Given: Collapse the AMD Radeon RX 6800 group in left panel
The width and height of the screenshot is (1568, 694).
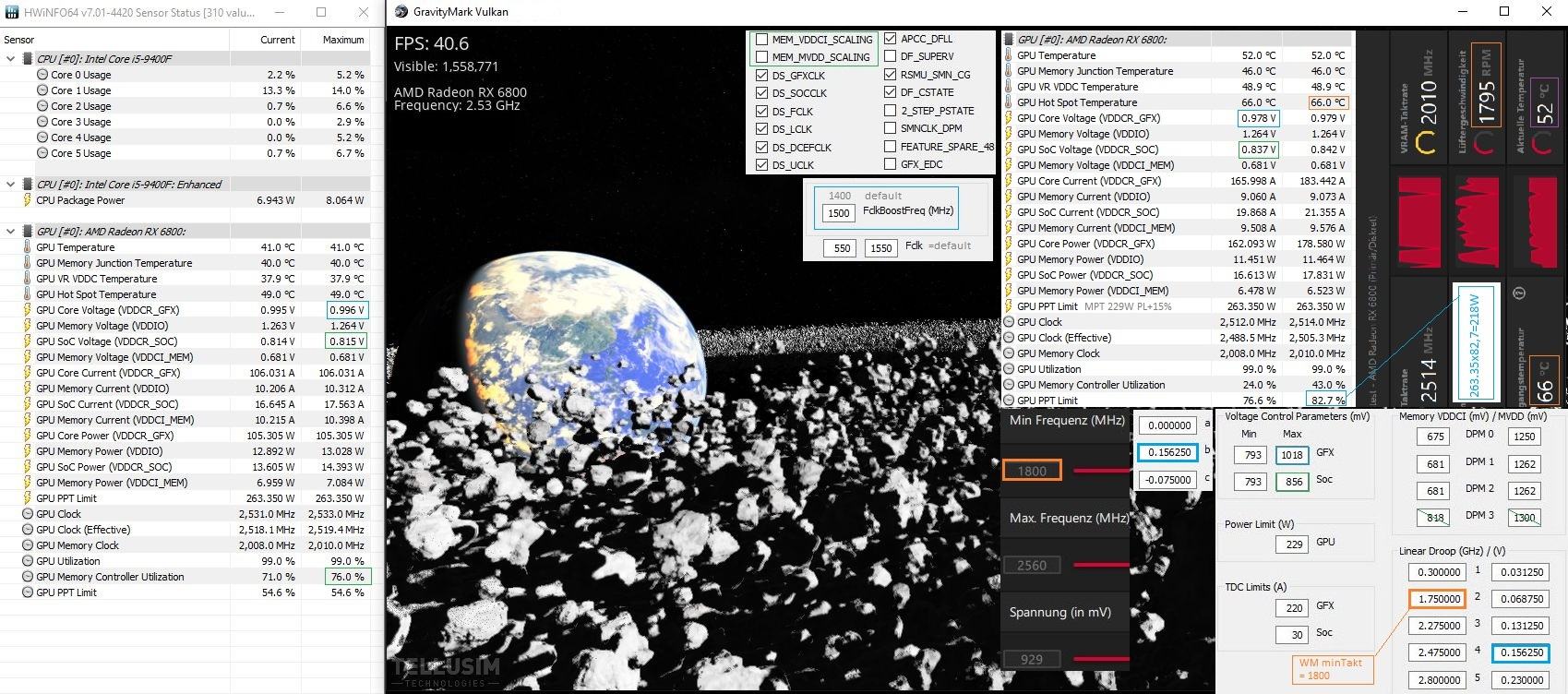Looking at the screenshot, I should (x=11, y=232).
